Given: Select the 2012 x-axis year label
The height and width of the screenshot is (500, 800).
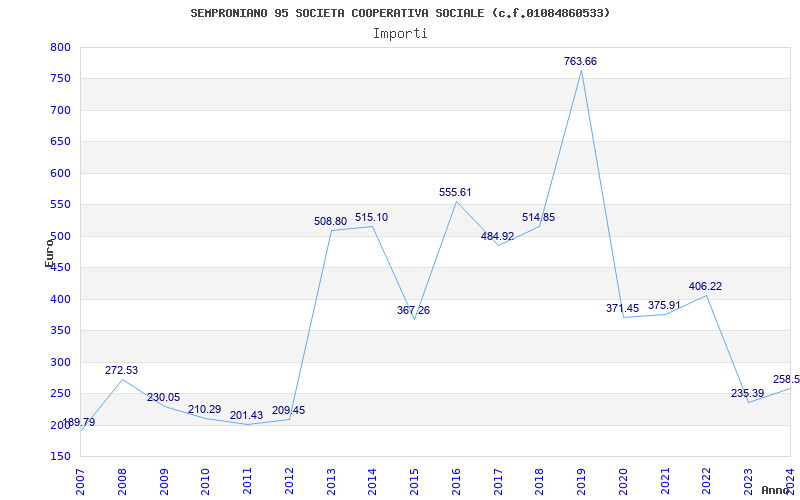Looking at the screenshot, I should 289,482.
